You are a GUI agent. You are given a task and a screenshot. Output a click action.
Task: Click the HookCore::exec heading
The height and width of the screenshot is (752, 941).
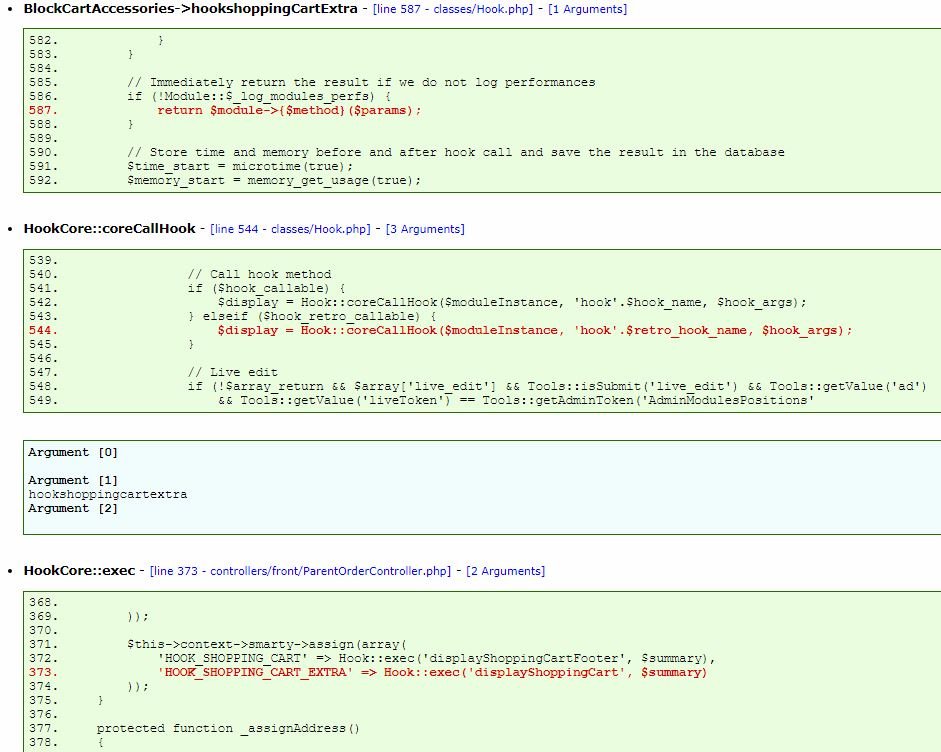[x=79, y=571]
